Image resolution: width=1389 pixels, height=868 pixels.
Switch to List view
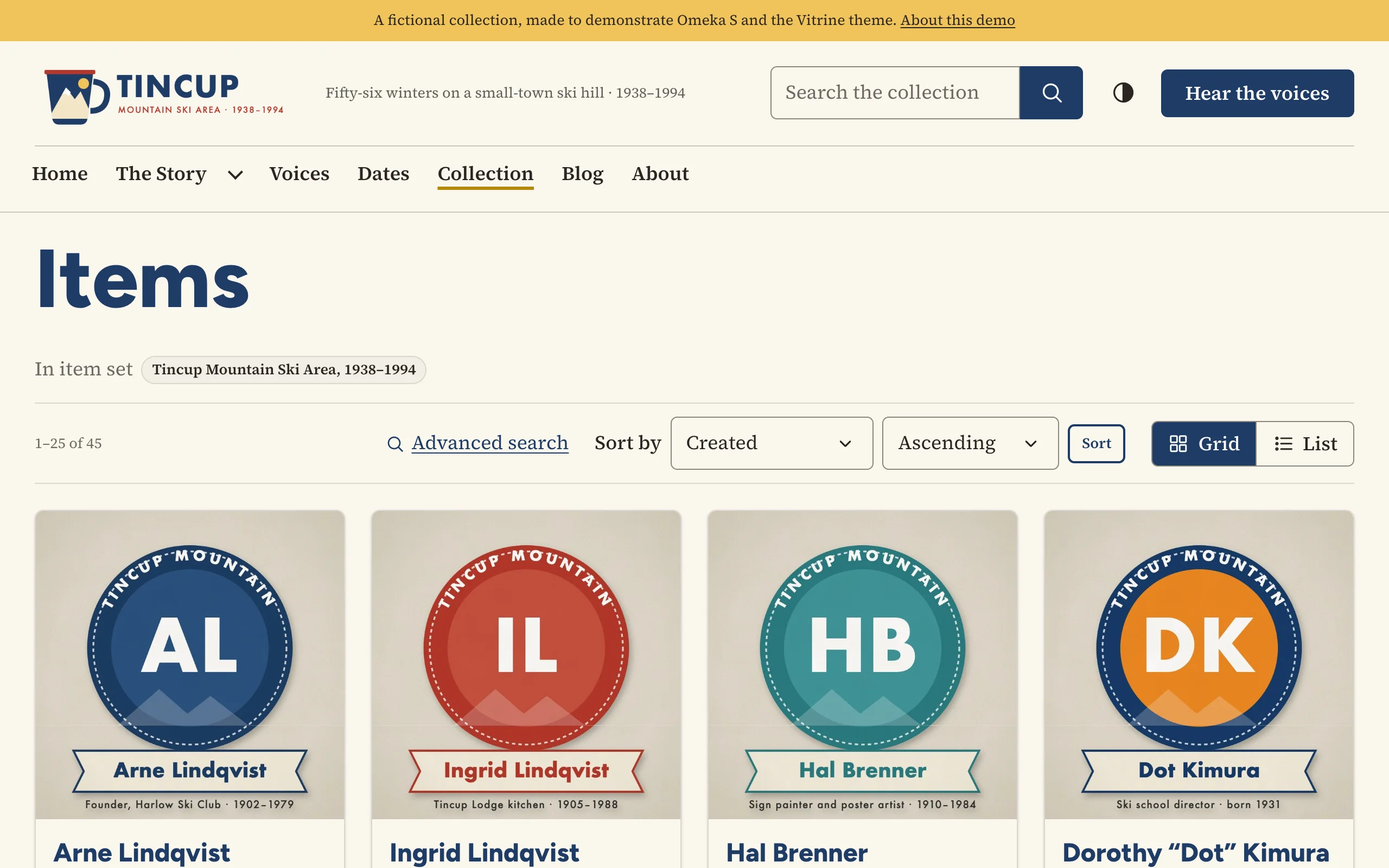(x=1305, y=444)
